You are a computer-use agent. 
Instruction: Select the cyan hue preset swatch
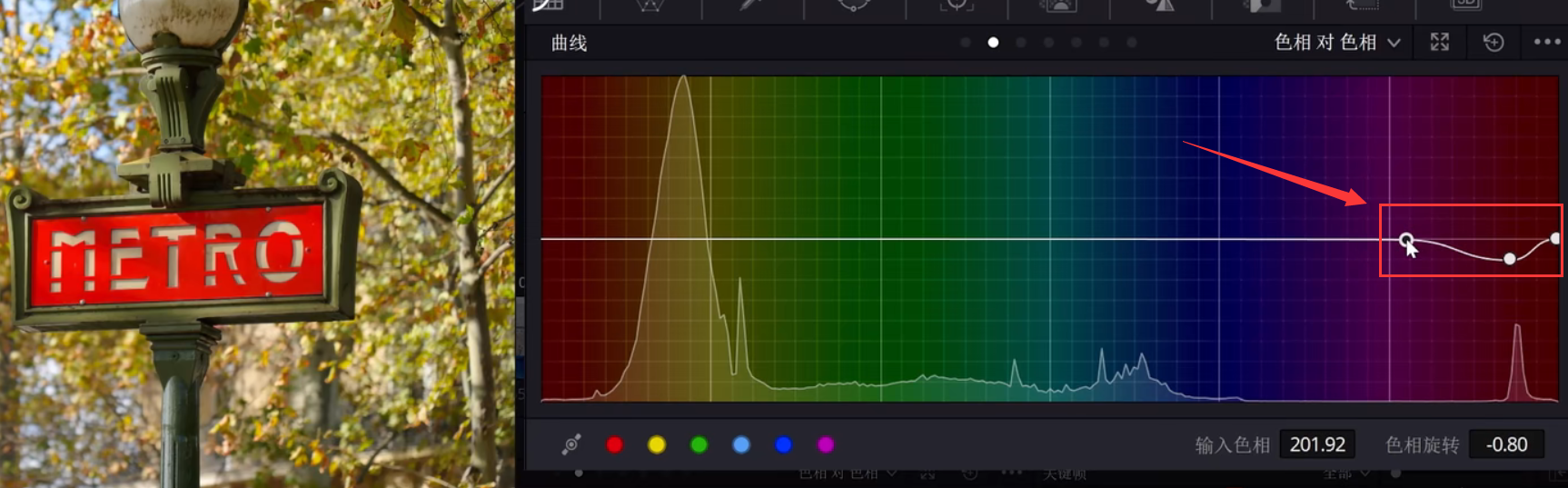(741, 444)
